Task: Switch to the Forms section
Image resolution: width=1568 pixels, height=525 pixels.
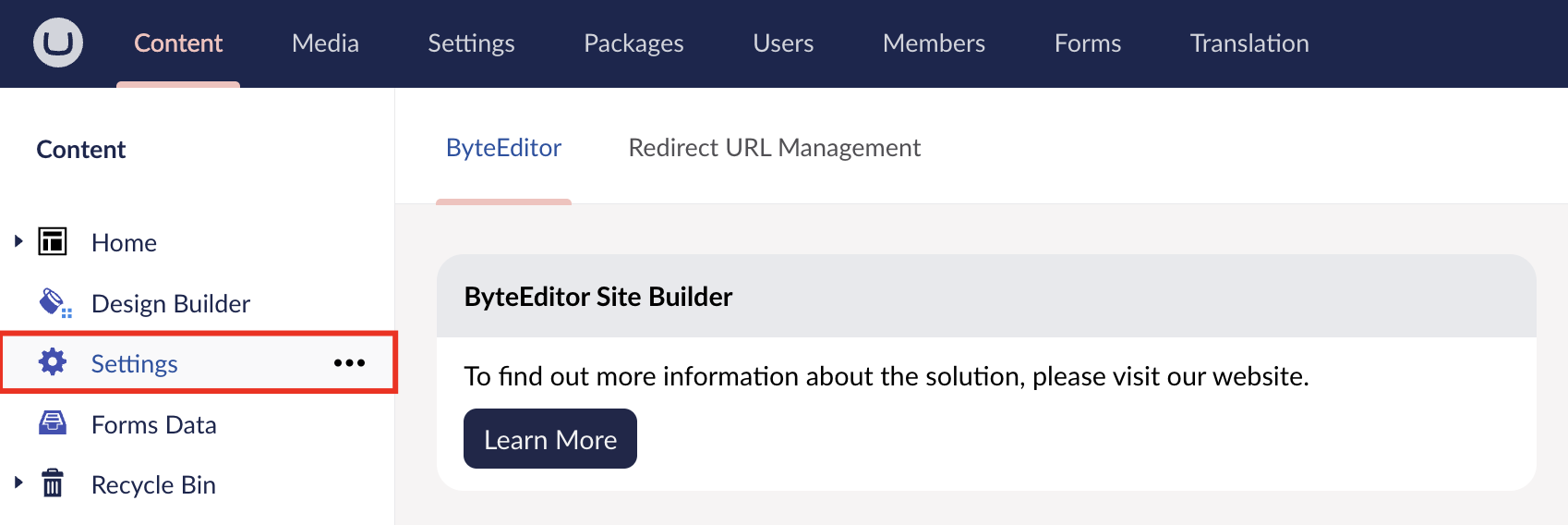Action: pos(1087,43)
